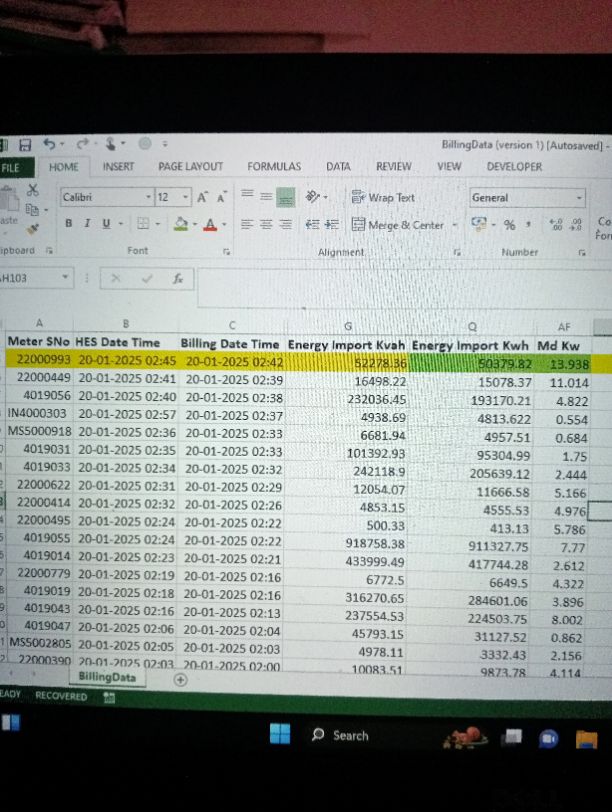Screen dimensions: 612x812
Task: Open Alignment settings dialog launcher
Action: pos(457,252)
